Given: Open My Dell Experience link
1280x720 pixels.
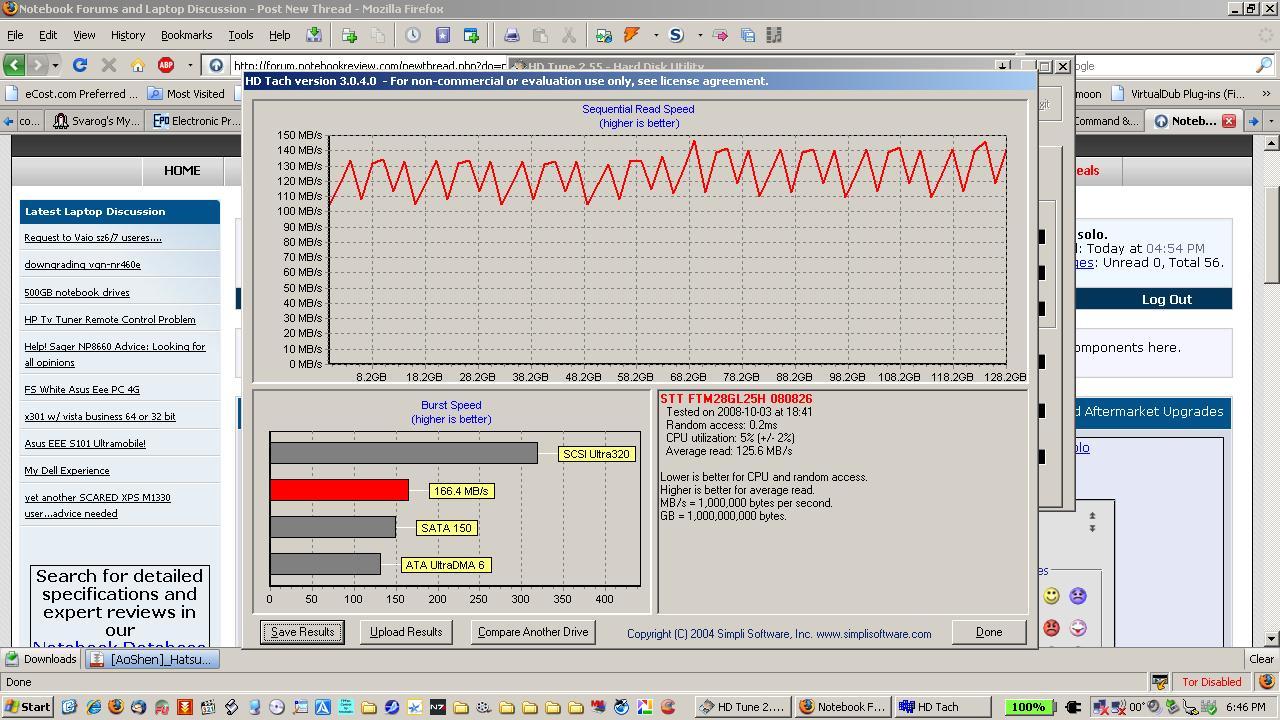Looking at the screenshot, I should tap(67, 470).
